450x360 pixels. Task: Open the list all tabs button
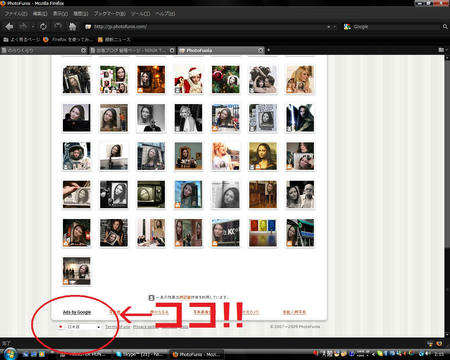click(441, 50)
